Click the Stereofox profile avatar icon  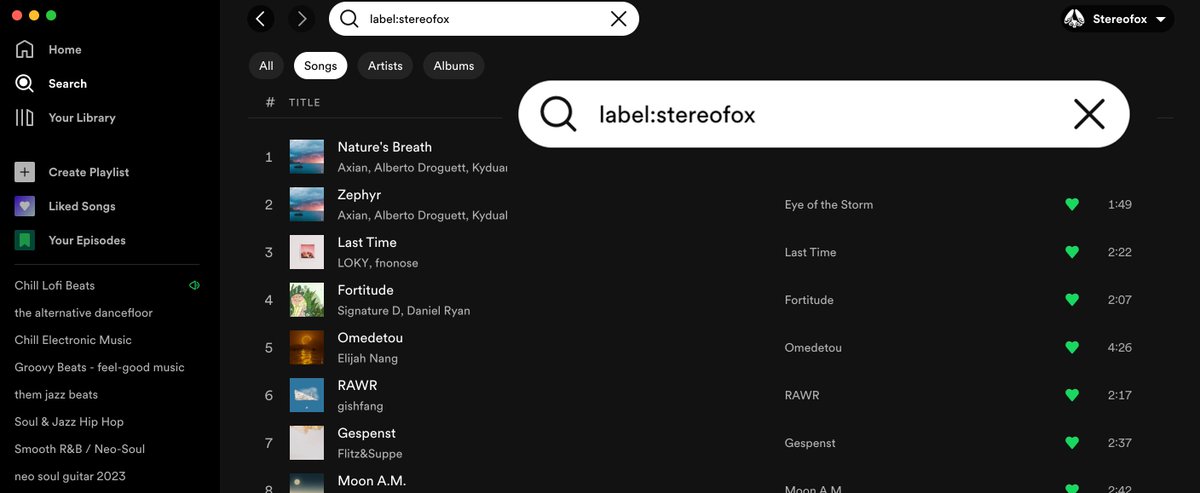pyautogui.click(x=1074, y=19)
